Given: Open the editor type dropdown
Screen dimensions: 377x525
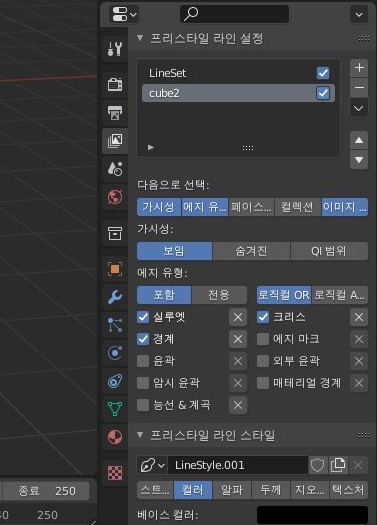Looking at the screenshot, I should point(123,14).
